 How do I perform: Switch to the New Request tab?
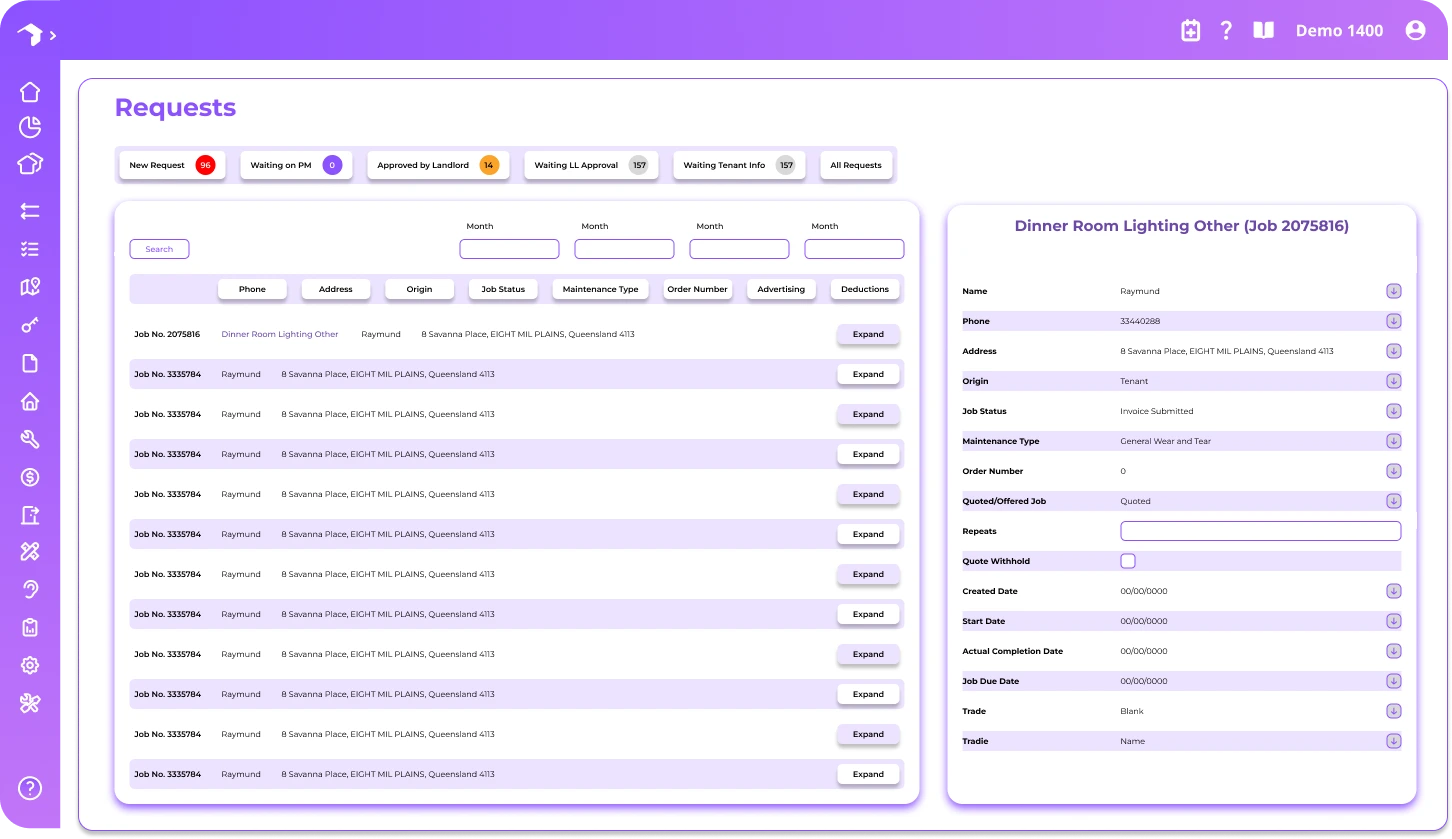click(170, 165)
